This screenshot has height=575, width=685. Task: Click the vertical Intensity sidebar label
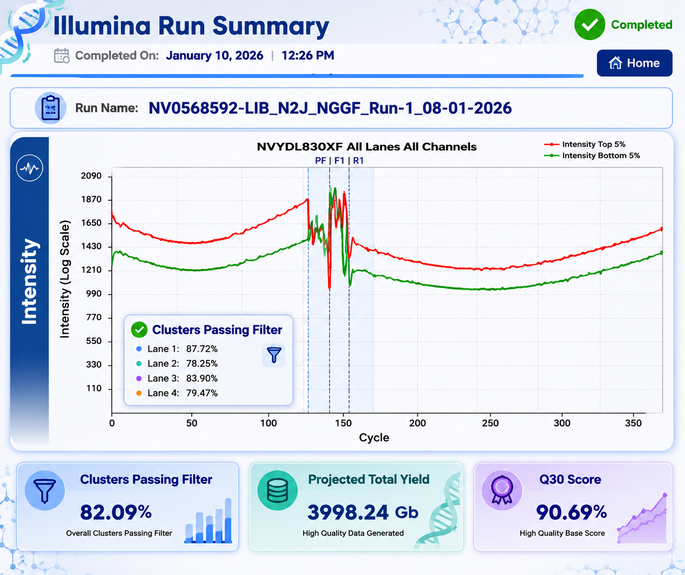click(x=29, y=282)
